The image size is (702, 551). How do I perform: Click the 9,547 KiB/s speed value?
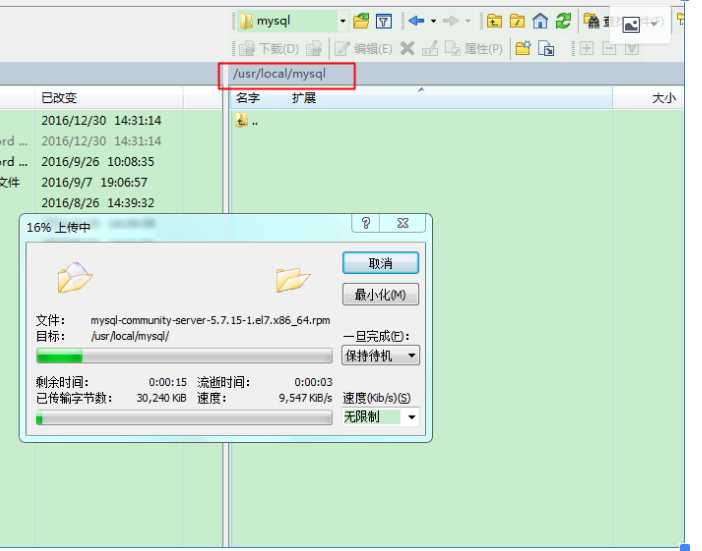[x=306, y=398]
